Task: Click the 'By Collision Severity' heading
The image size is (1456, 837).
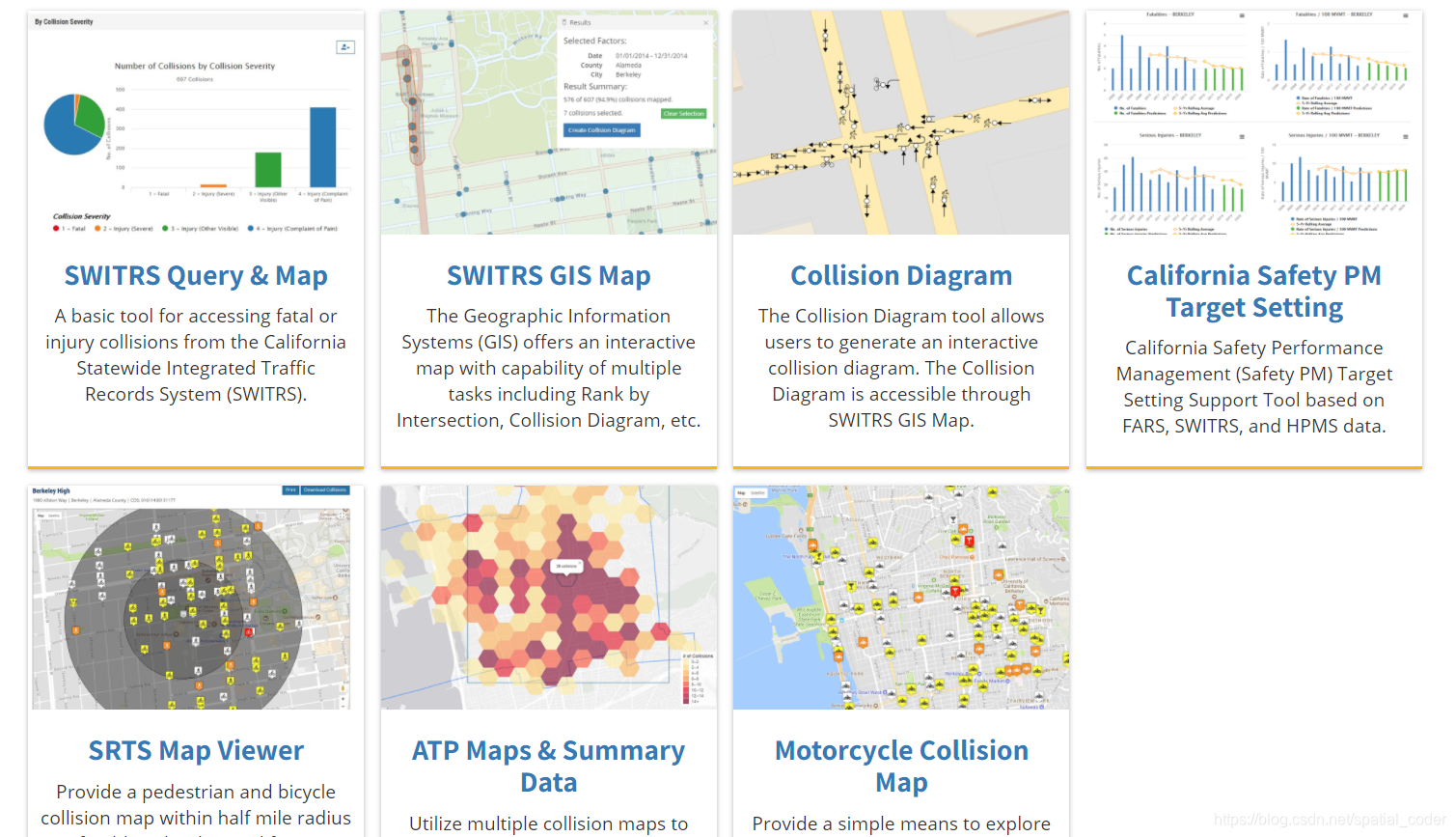Action: (x=64, y=21)
